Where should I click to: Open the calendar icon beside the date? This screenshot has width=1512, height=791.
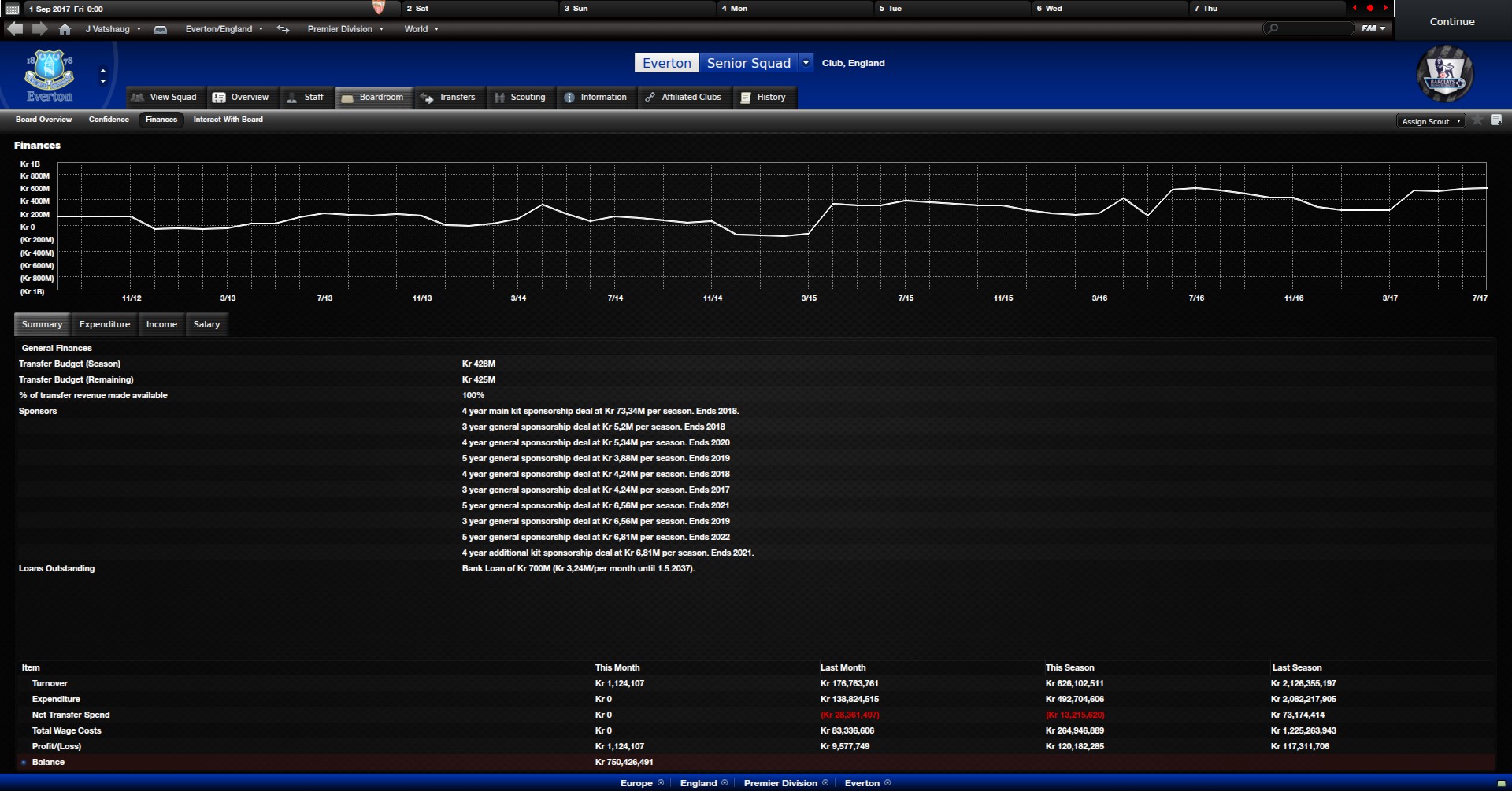point(12,9)
